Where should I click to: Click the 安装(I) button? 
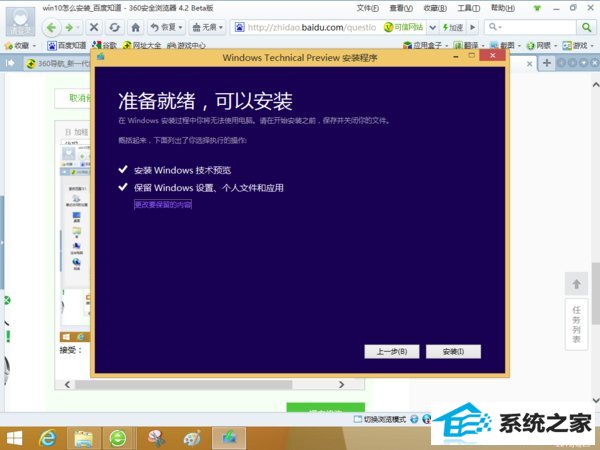[453, 351]
